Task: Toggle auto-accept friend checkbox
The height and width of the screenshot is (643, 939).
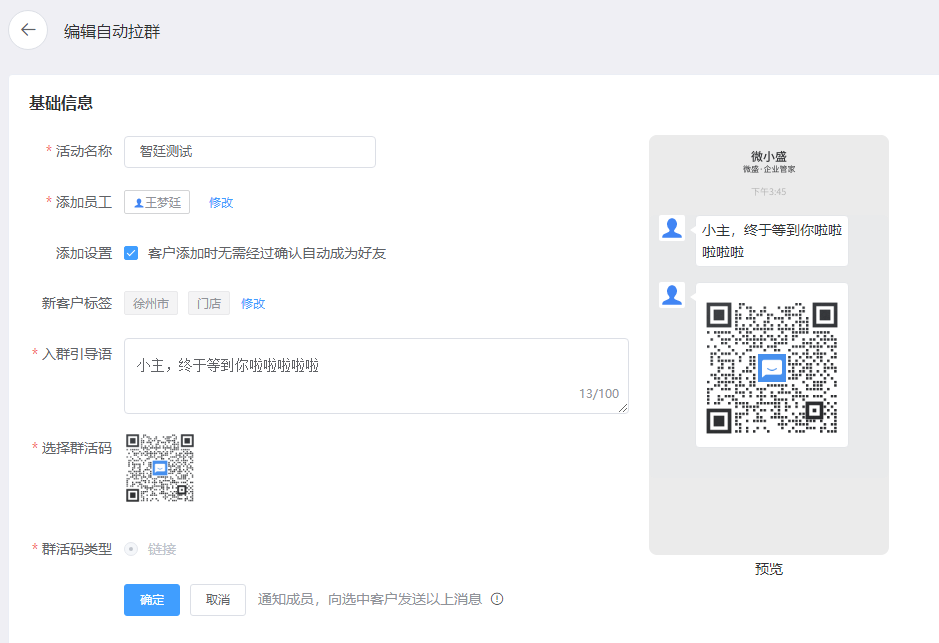Action: click(x=131, y=253)
